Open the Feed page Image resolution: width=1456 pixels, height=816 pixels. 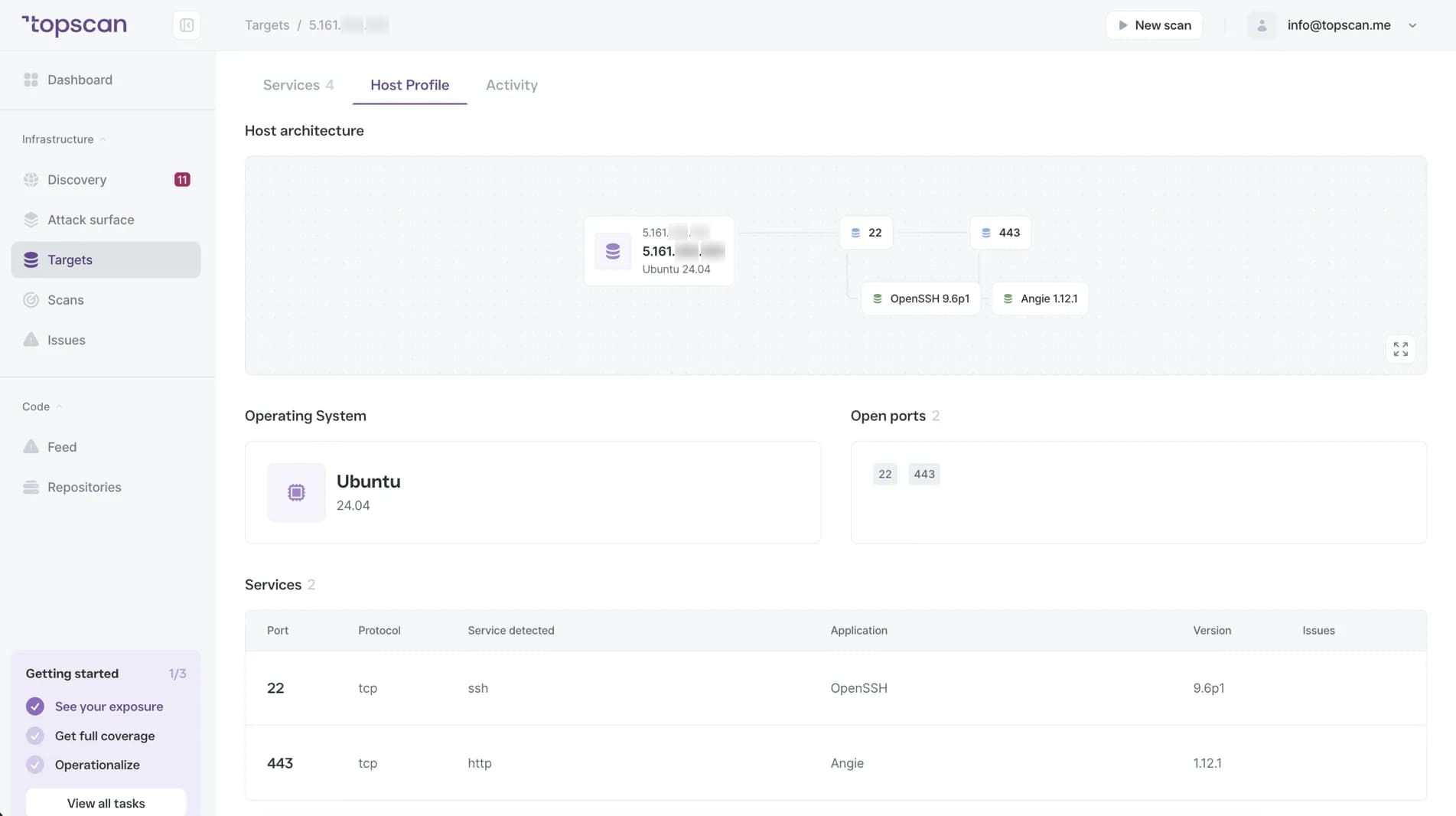(61, 447)
